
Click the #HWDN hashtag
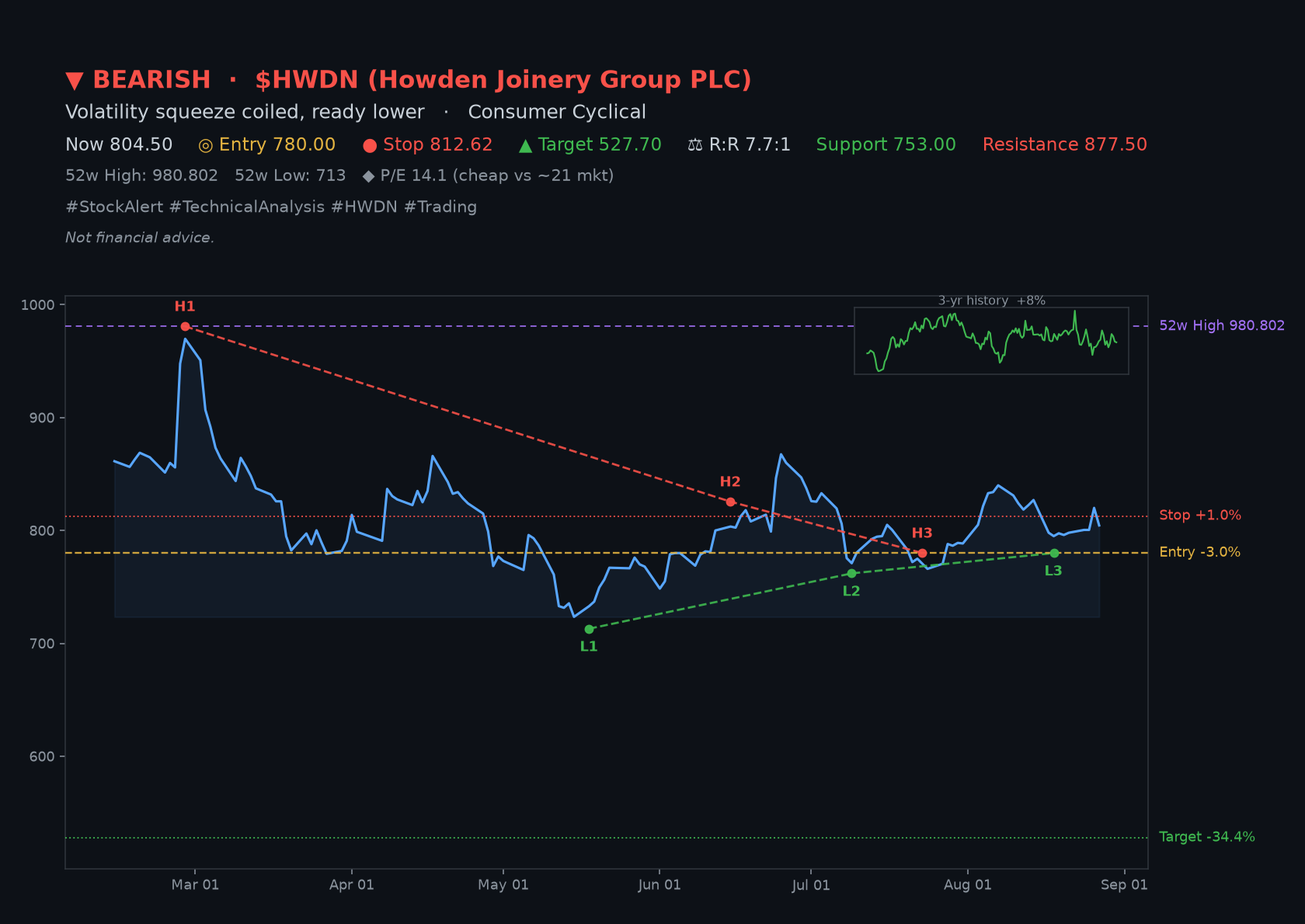[x=364, y=207]
